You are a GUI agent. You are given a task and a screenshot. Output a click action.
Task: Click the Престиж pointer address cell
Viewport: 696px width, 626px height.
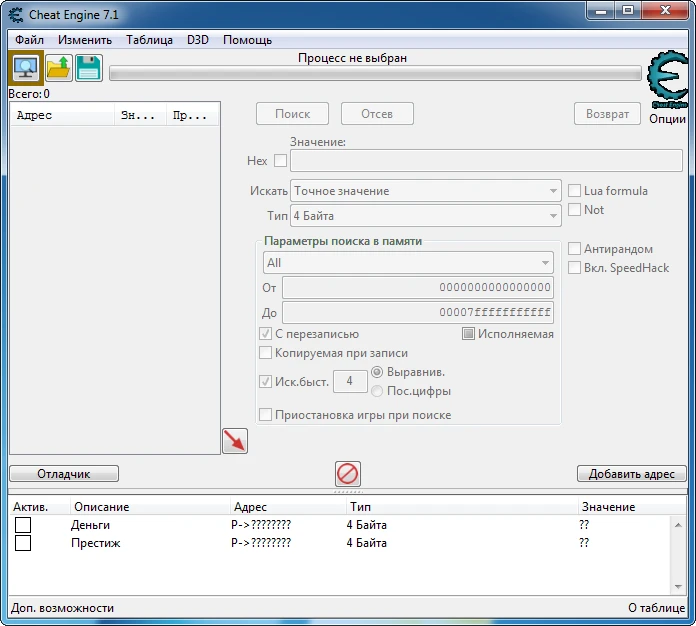[x=261, y=543]
